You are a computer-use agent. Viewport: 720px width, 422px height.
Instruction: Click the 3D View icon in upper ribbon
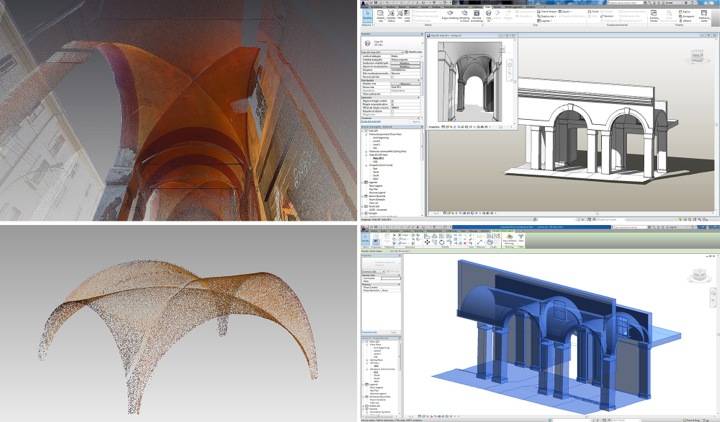pyautogui.click(x=489, y=14)
